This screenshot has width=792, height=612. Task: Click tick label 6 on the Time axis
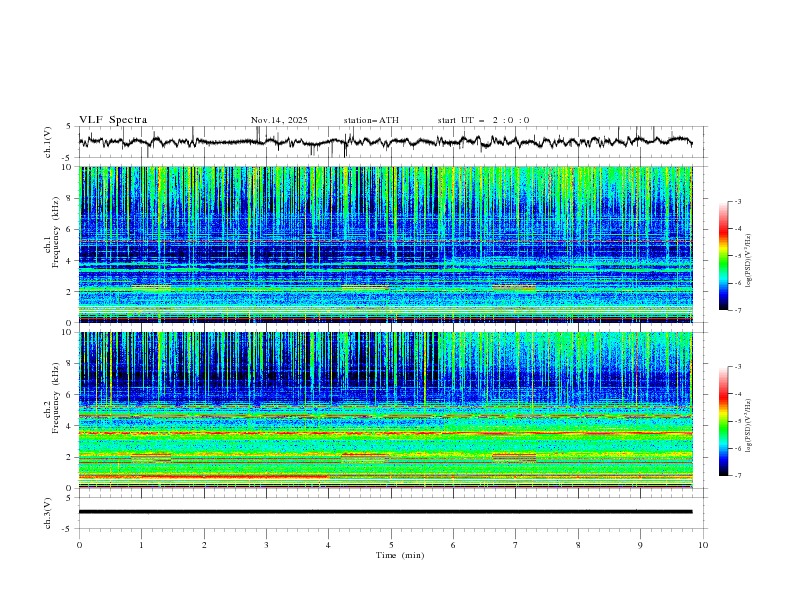click(x=454, y=545)
